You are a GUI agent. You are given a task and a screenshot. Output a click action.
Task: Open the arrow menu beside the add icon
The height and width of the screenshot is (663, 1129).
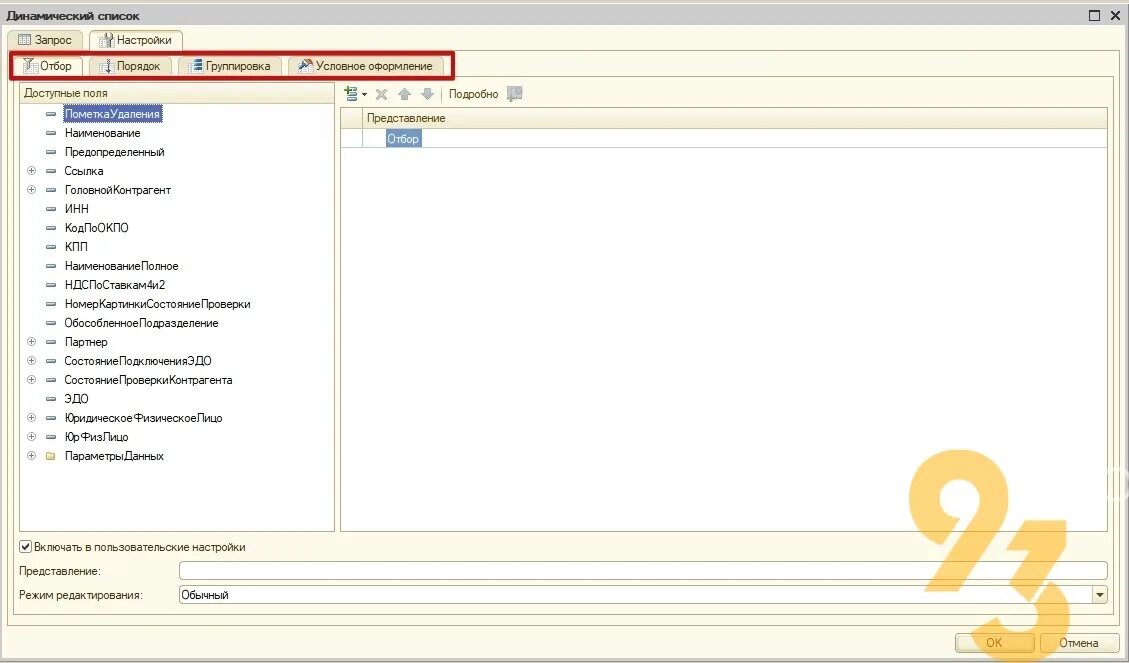pyautogui.click(x=364, y=94)
